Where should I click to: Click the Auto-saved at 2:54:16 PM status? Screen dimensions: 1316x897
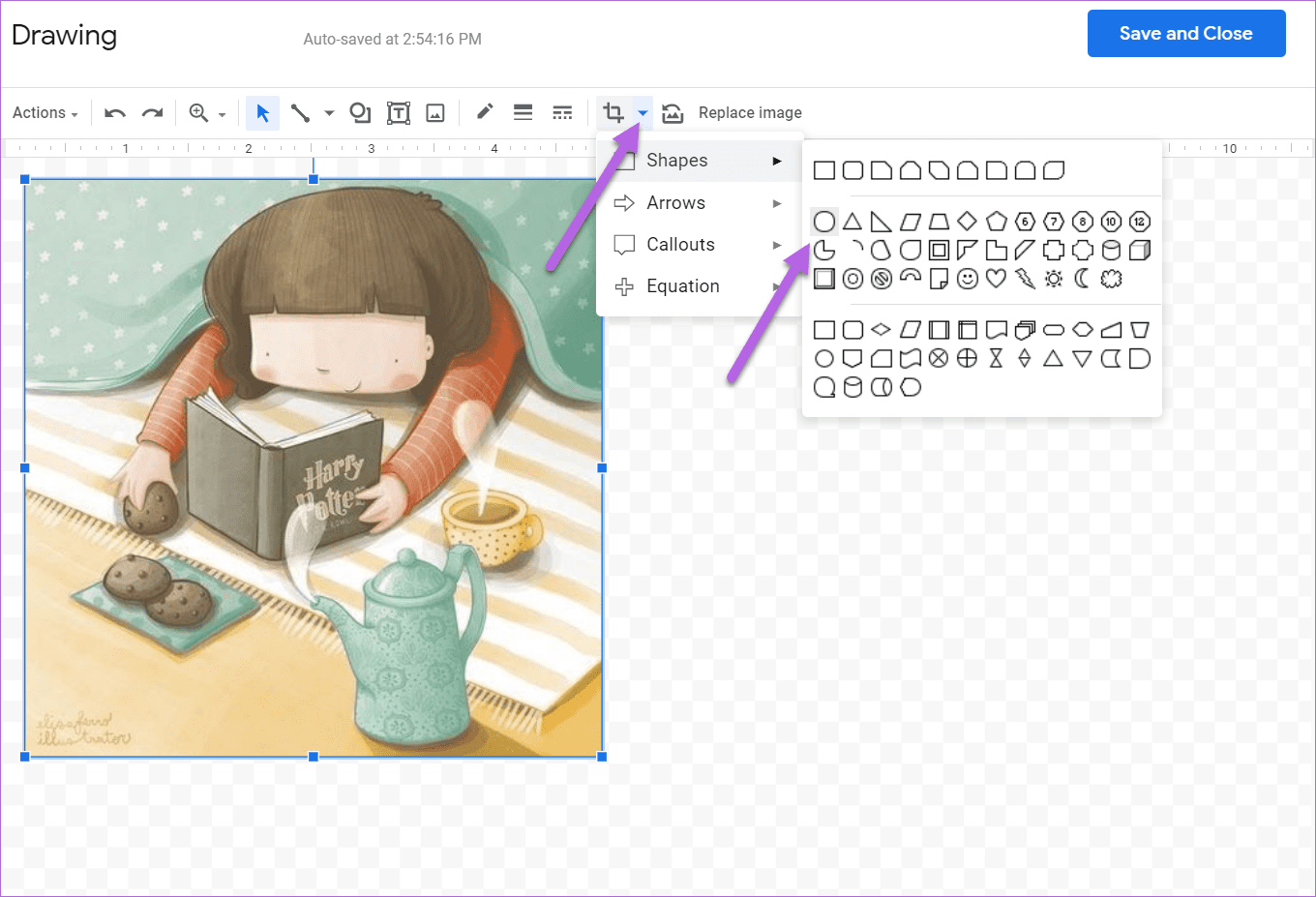[392, 40]
